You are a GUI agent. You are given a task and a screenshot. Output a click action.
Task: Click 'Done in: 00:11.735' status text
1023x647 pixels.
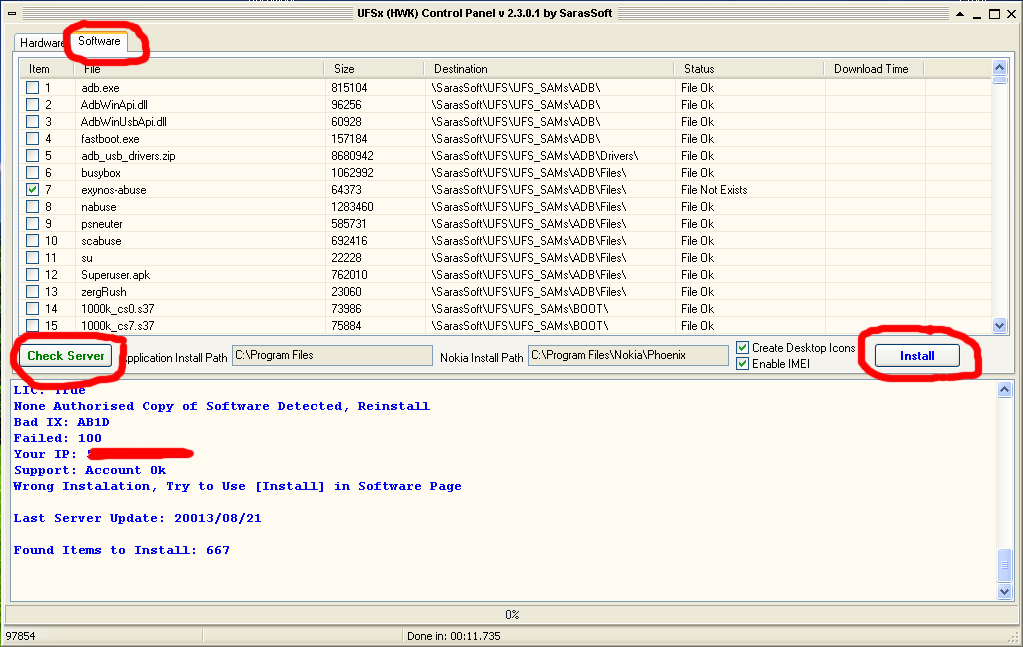pos(453,636)
